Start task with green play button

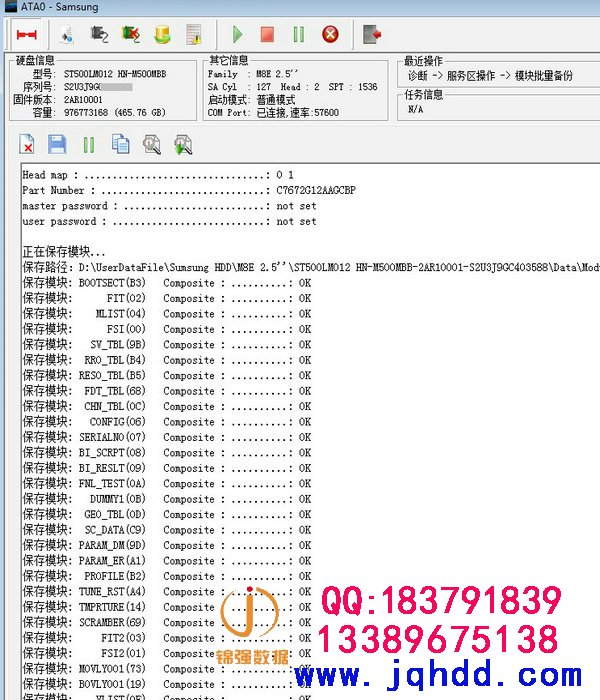click(237, 34)
